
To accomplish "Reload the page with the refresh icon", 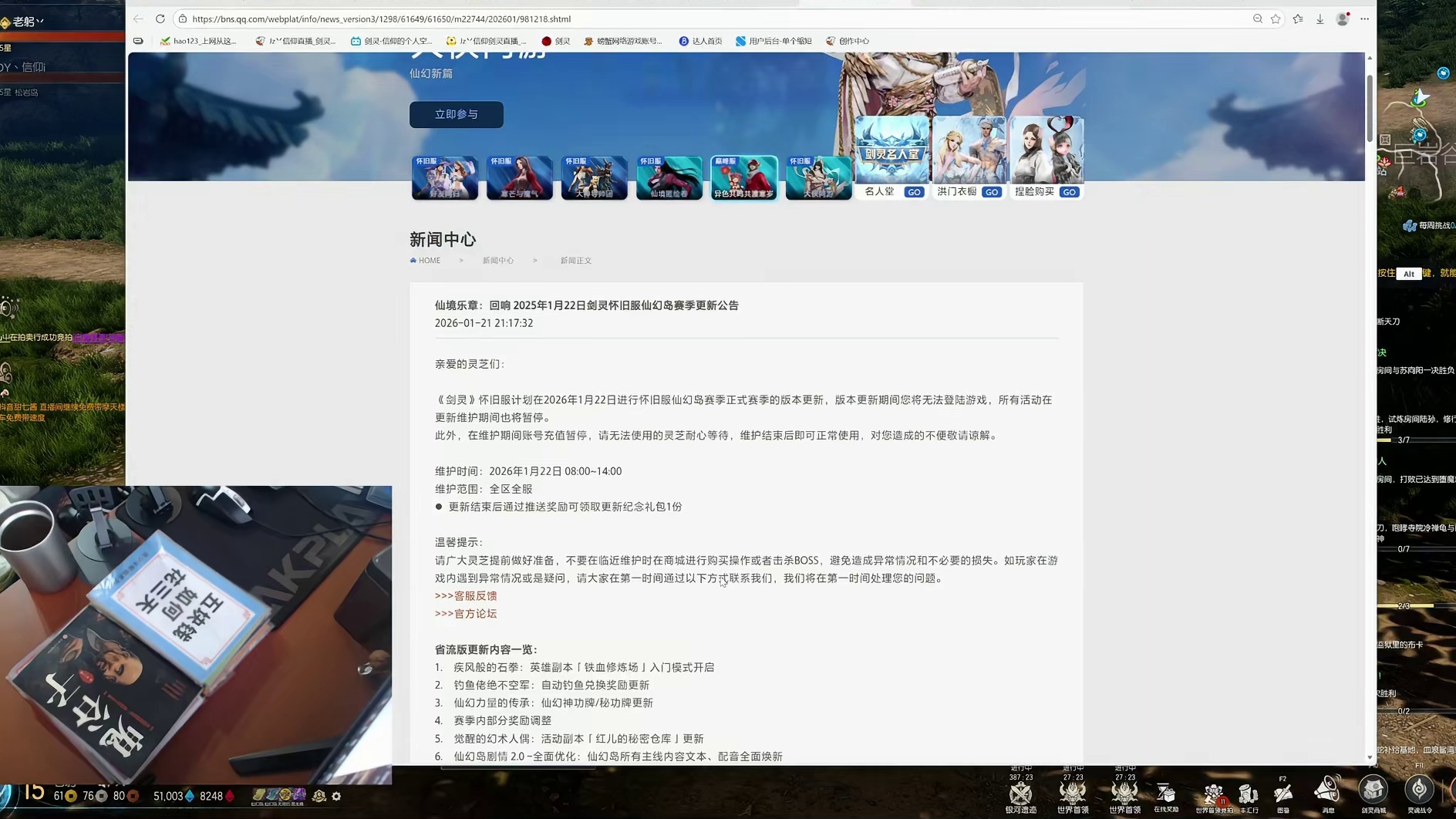I will pos(160,19).
